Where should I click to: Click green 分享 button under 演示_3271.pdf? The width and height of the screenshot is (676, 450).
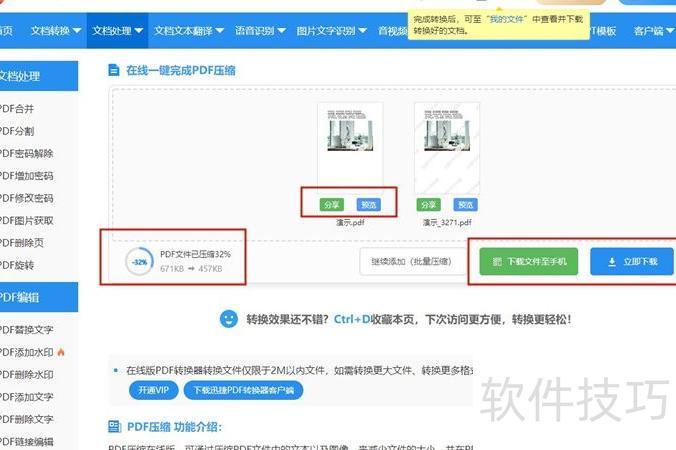(x=429, y=205)
